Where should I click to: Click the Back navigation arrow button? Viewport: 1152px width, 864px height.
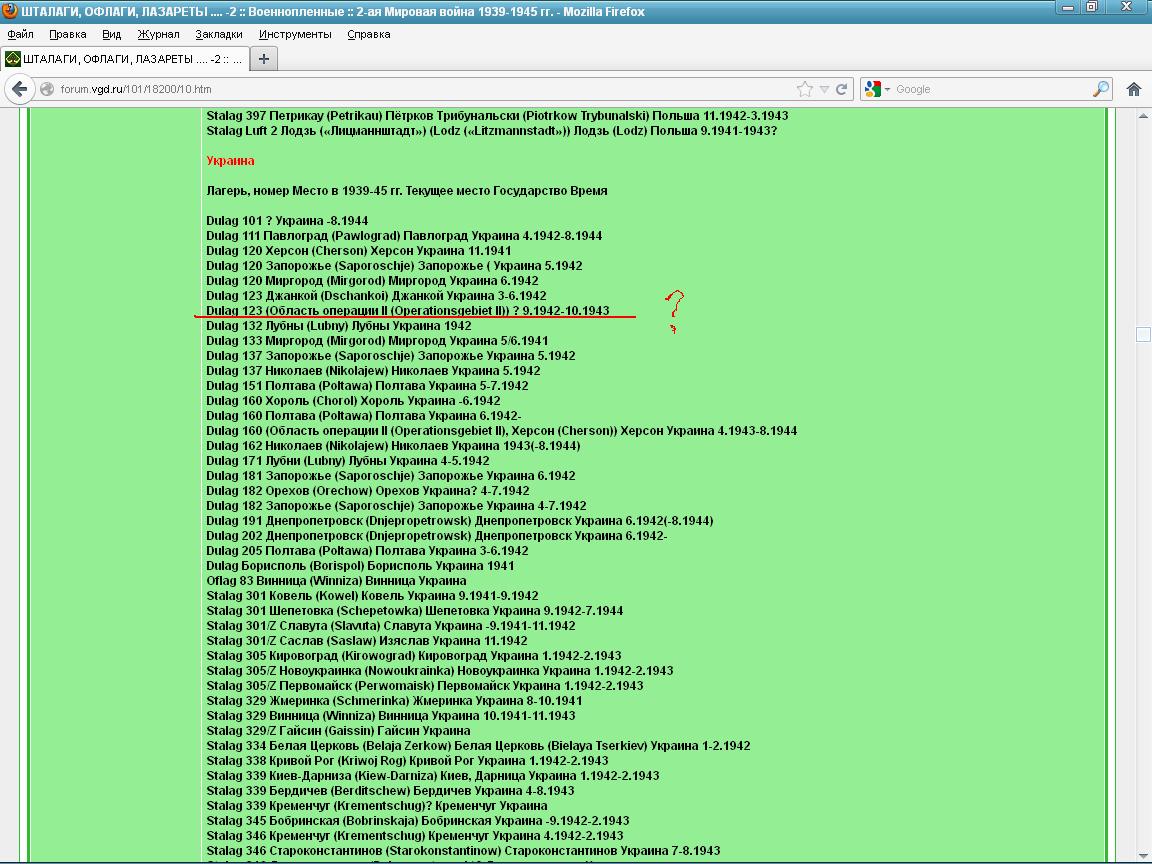point(19,89)
